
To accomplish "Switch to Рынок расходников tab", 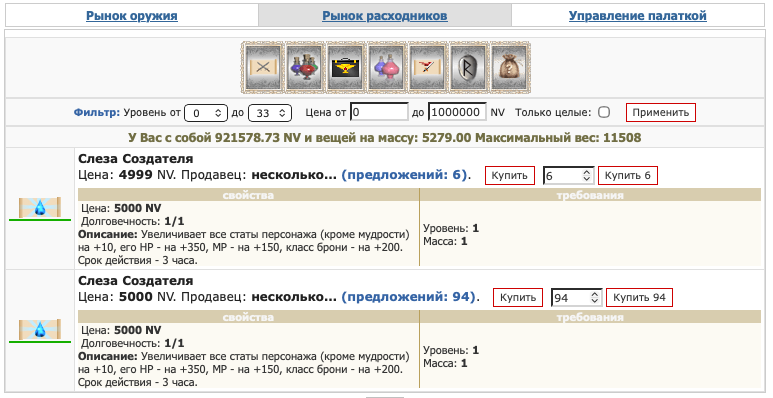I will 385,16.
